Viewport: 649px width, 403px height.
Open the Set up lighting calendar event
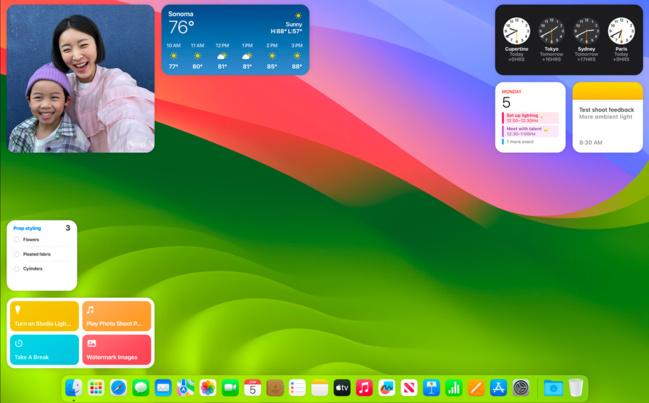(530, 118)
